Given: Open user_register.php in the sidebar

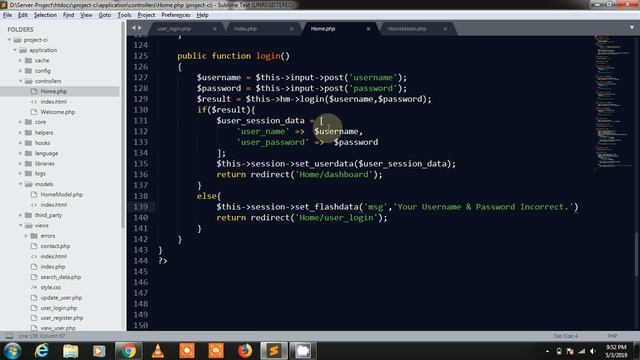Looking at the screenshot, I should point(62,318).
